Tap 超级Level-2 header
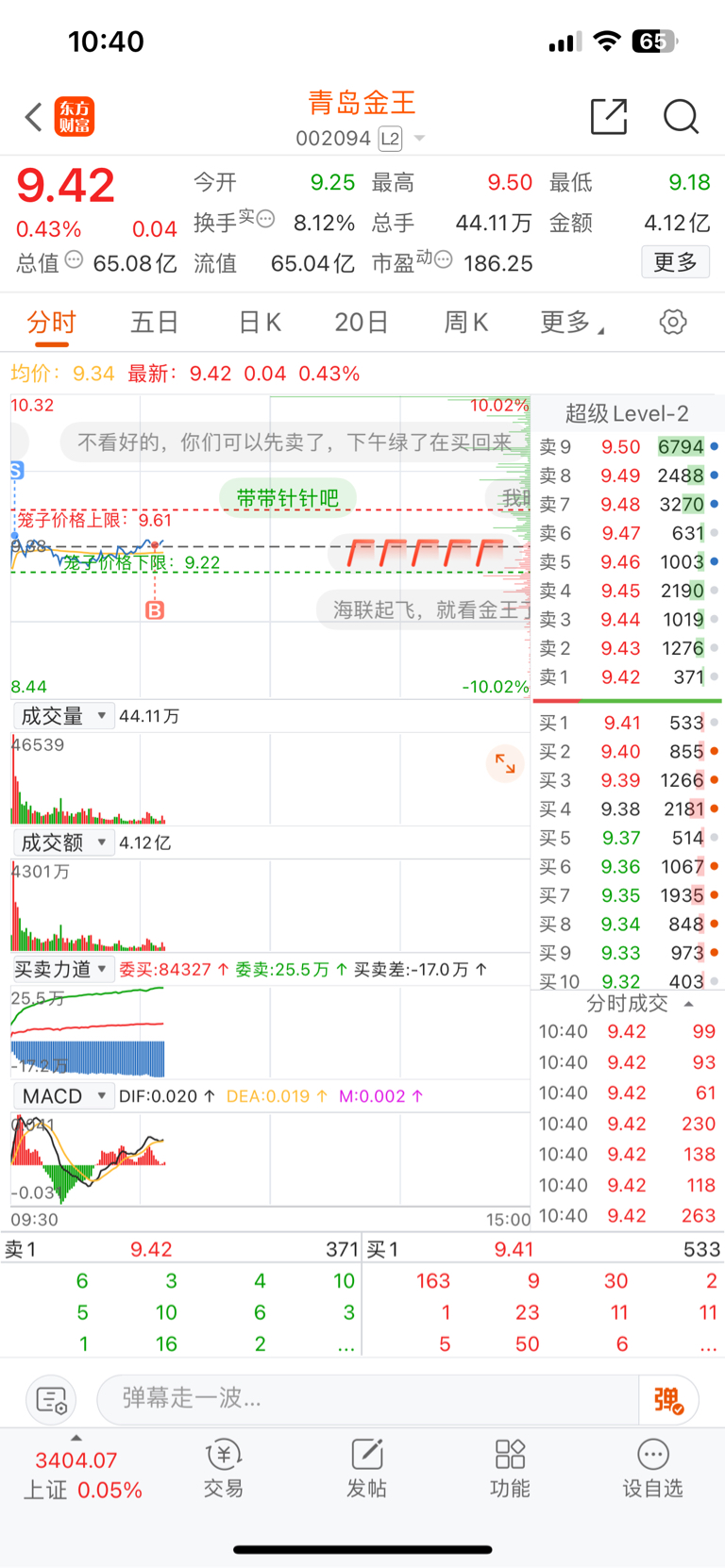The height and width of the screenshot is (1568, 725). [x=627, y=413]
